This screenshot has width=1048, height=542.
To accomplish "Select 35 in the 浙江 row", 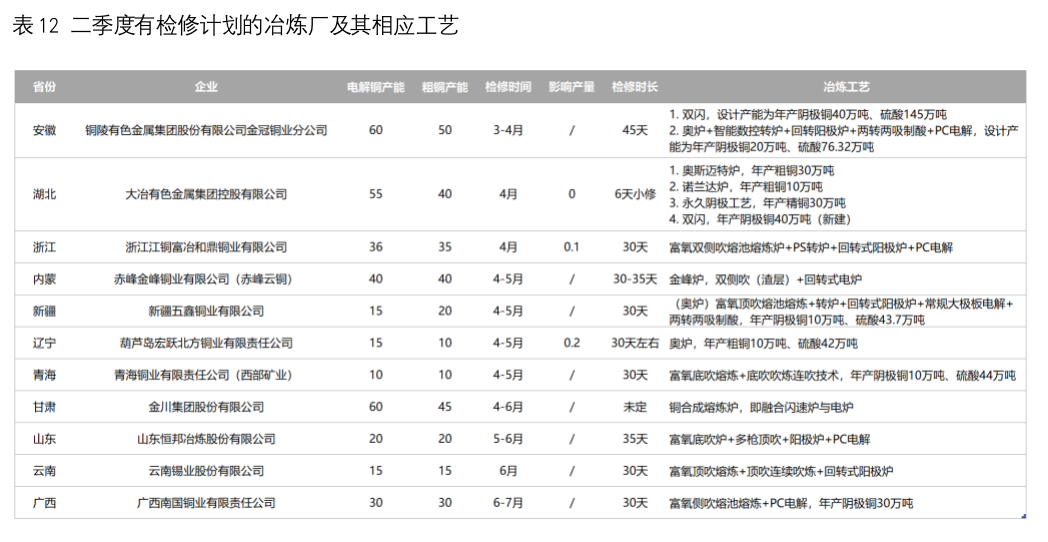I will coord(444,247).
